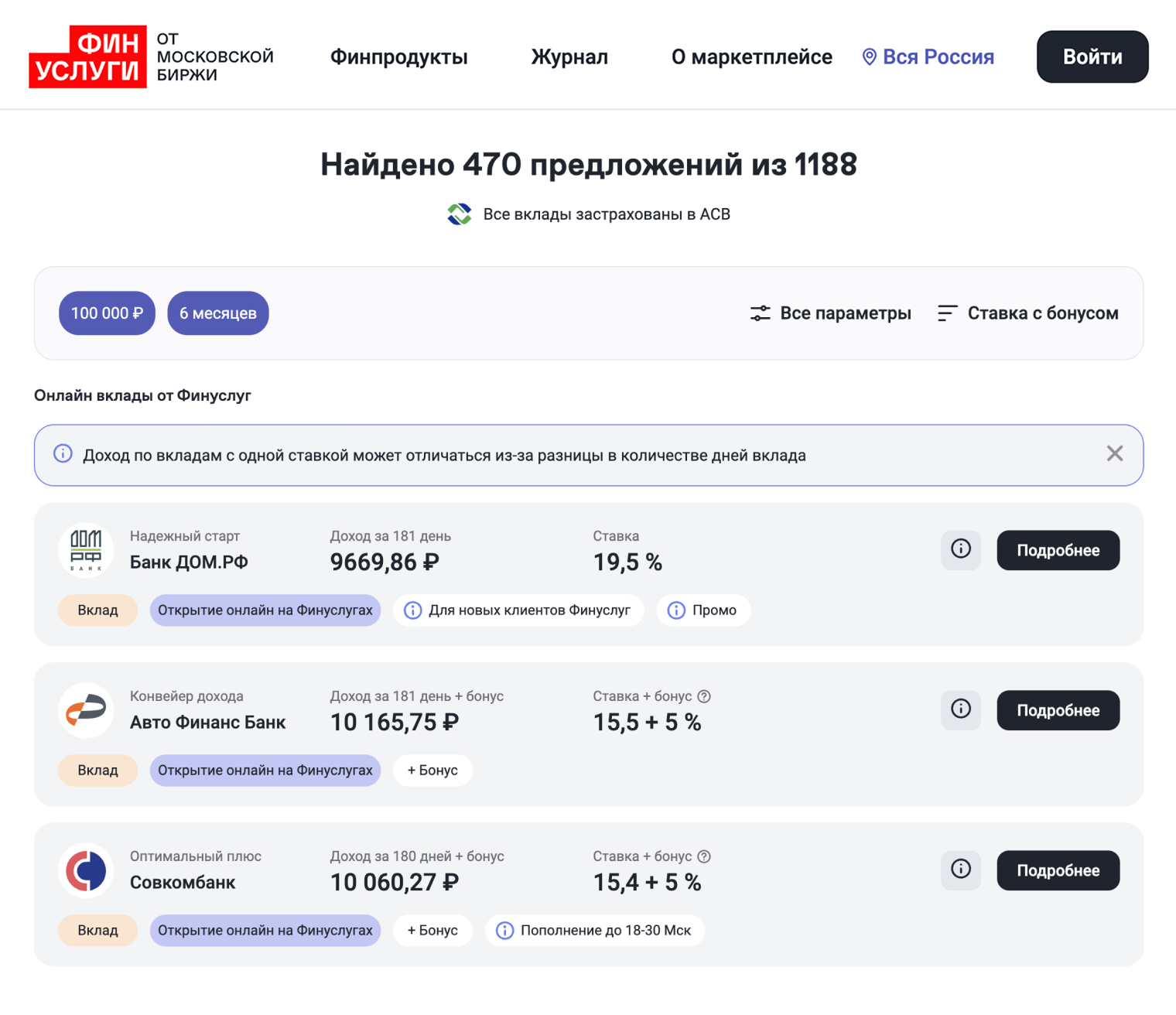
Task: Click the 9669,86 ₽ income value
Action: pos(385,562)
